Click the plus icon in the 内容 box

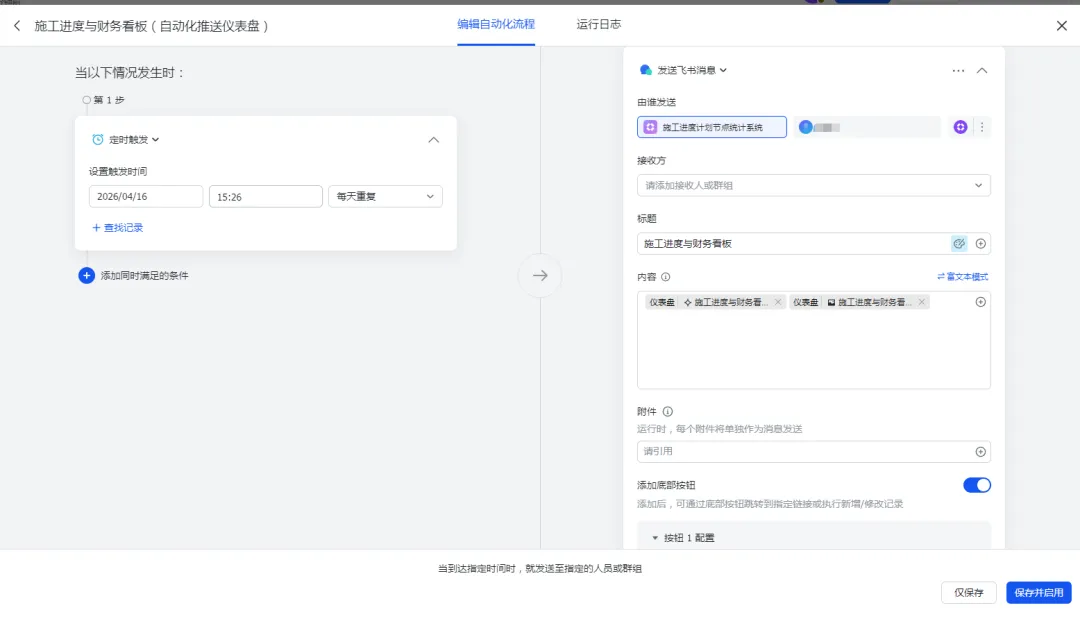click(x=981, y=302)
